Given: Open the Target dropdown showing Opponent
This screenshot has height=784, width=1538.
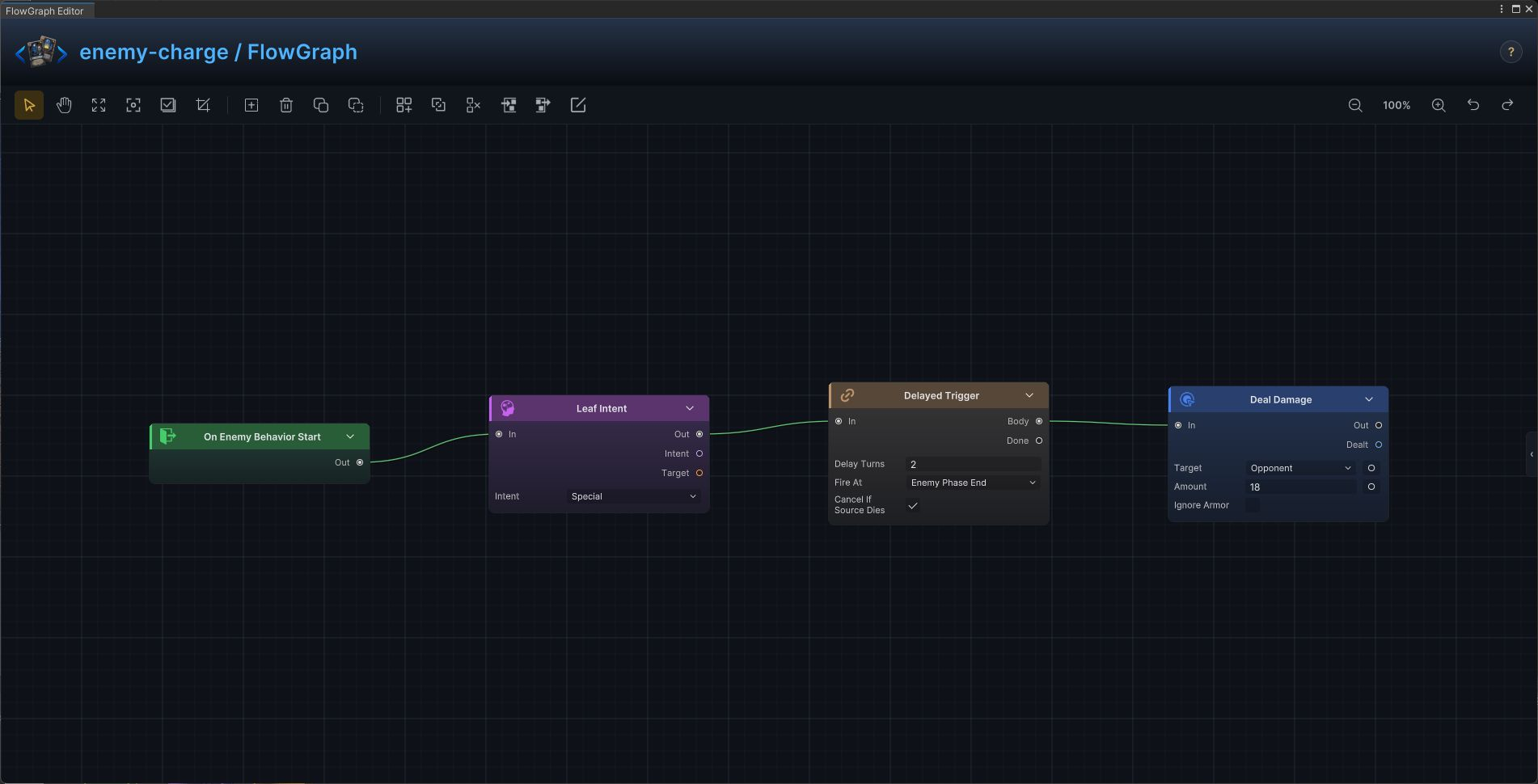Looking at the screenshot, I should click(1301, 468).
